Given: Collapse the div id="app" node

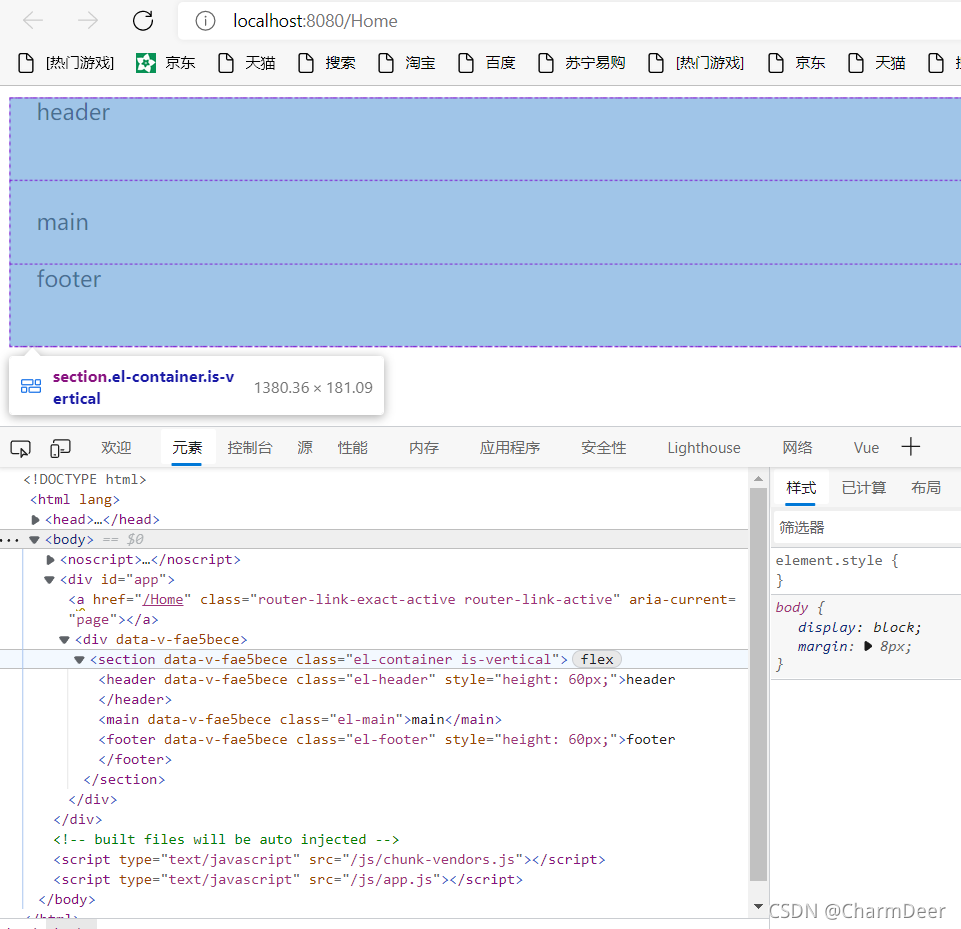Looking at the screenshot, I should click(x=50, y=580).
